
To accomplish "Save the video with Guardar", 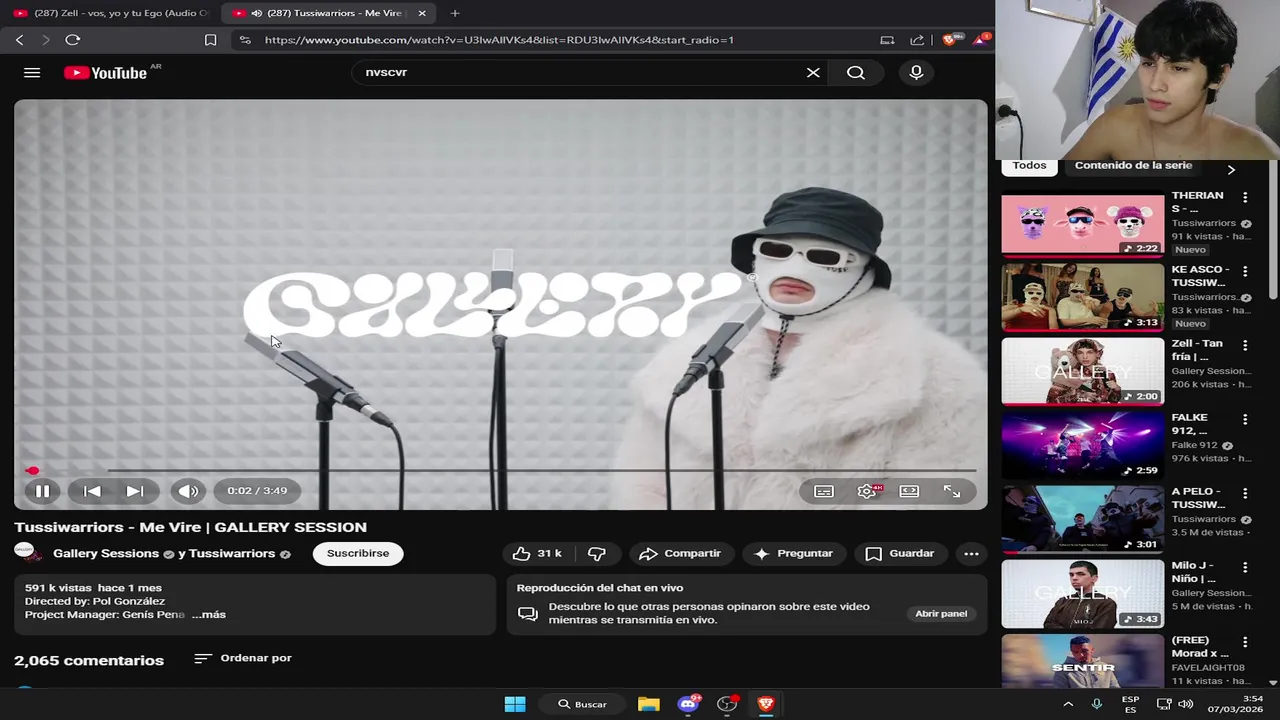I will [x=900, y=553].
